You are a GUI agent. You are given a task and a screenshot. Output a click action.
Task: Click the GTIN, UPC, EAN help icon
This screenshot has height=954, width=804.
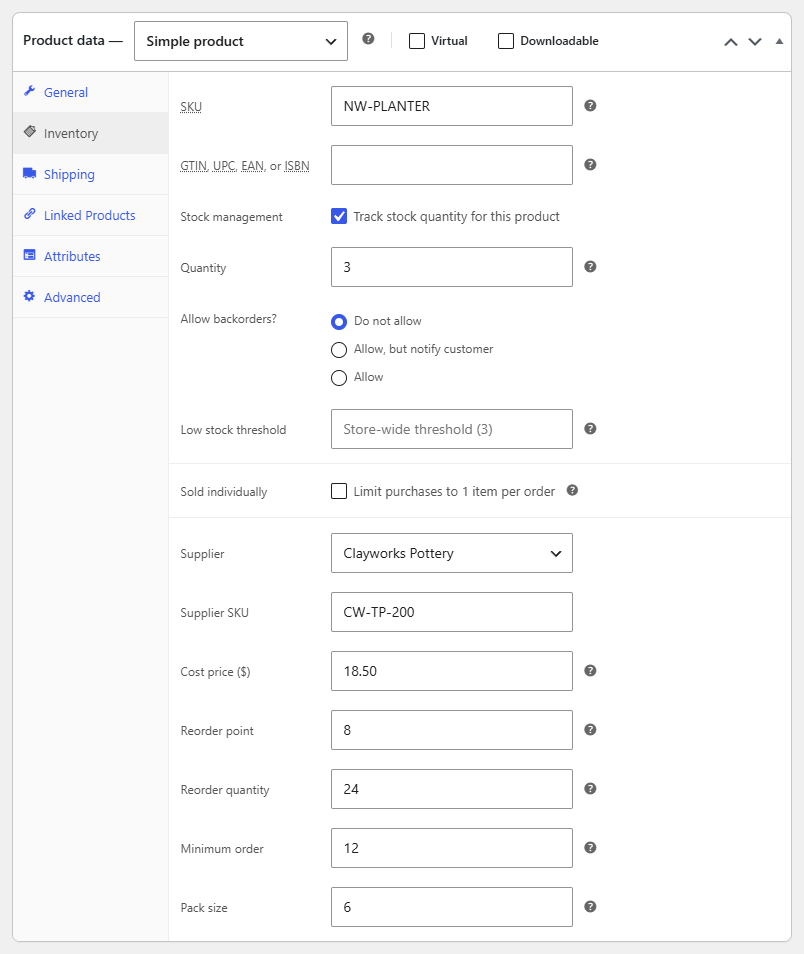click(x=590, y=165)
